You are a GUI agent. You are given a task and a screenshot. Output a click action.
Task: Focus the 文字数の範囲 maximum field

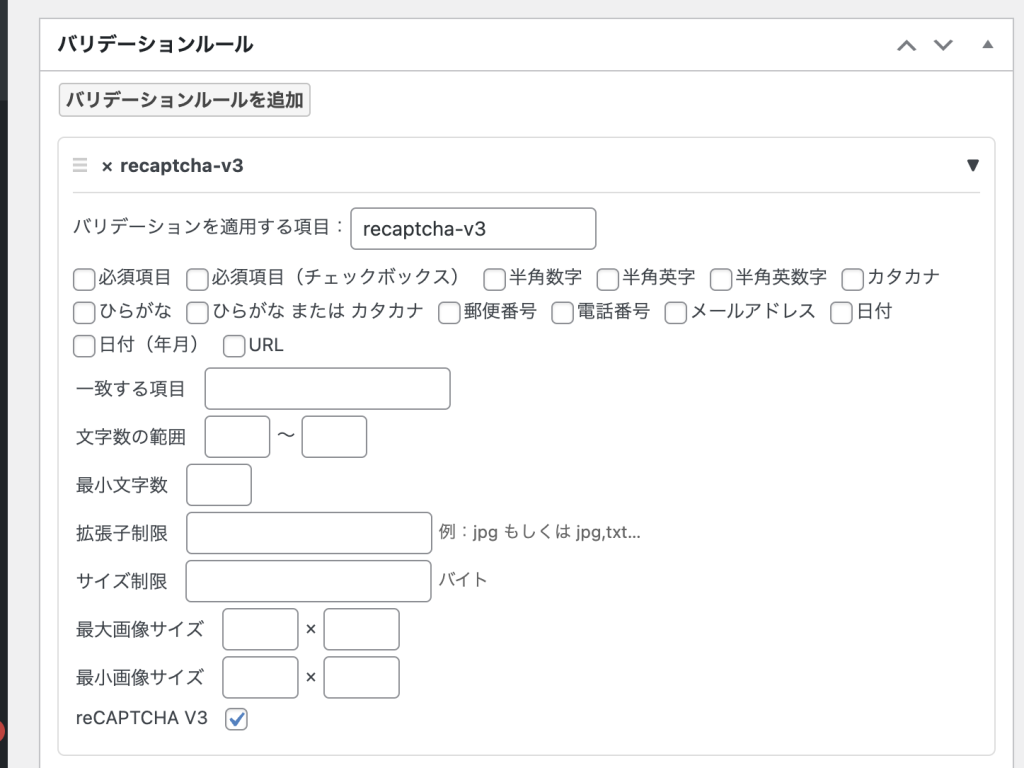click(x=334, y=437)
